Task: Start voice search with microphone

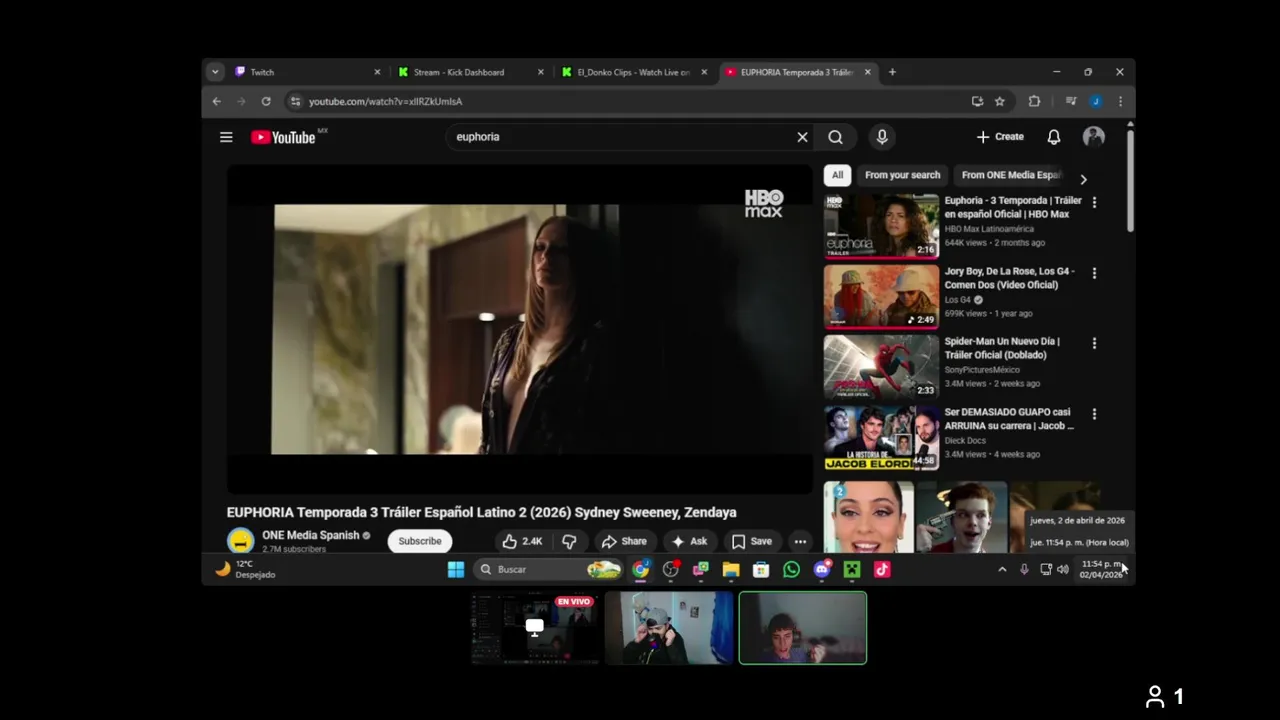Action: coord(881,137)
